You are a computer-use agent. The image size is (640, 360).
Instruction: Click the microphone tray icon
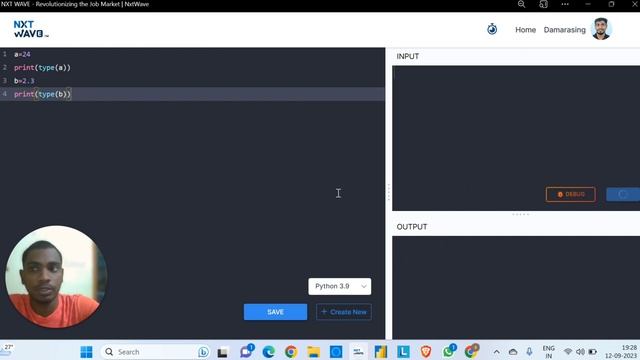[529, 351]
